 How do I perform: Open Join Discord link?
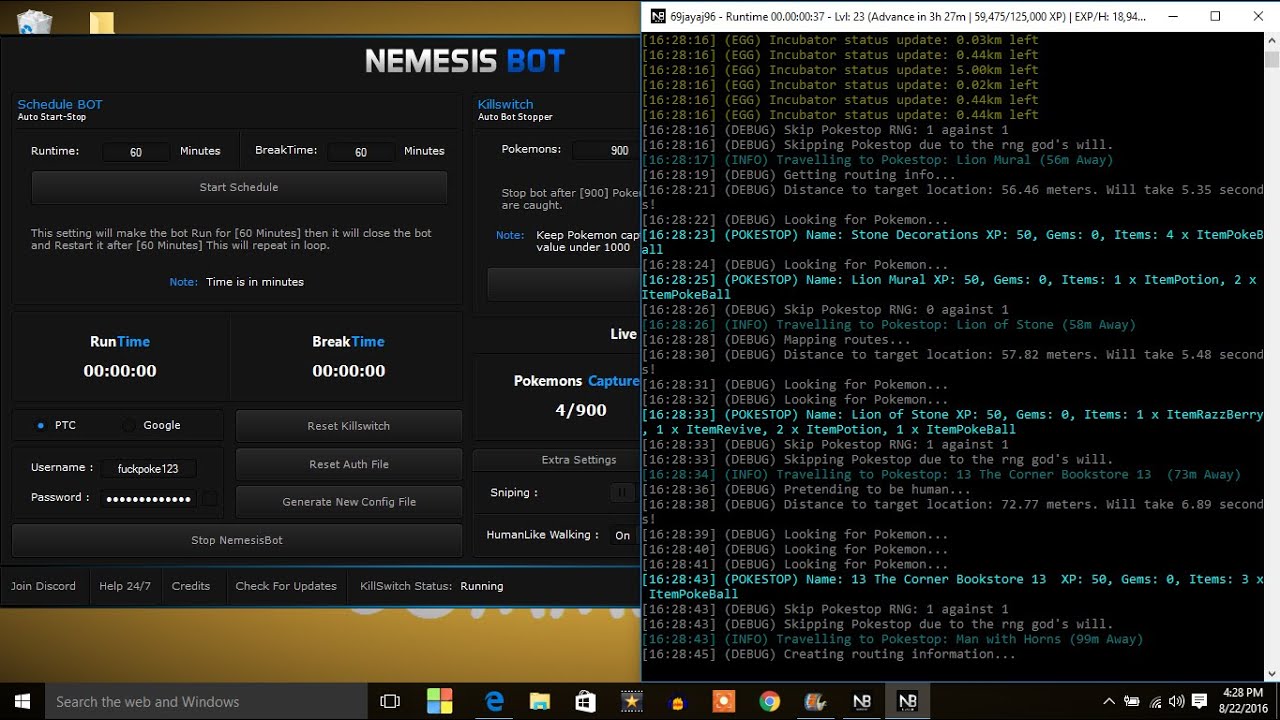[x=43, y=586]
